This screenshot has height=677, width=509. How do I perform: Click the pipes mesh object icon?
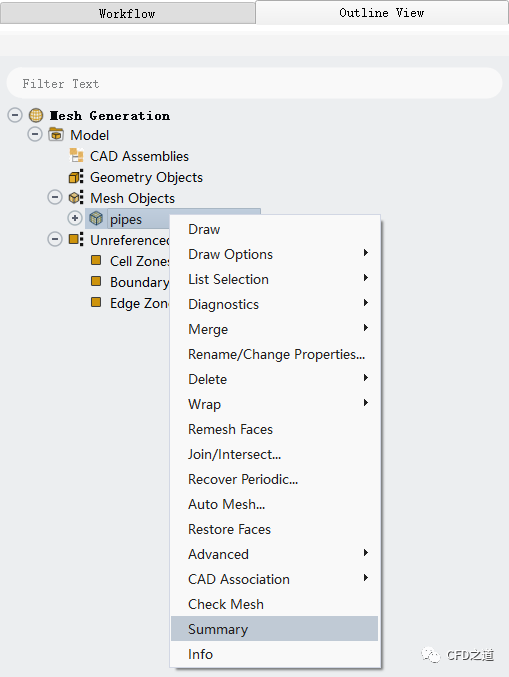(x=96, y=218)
